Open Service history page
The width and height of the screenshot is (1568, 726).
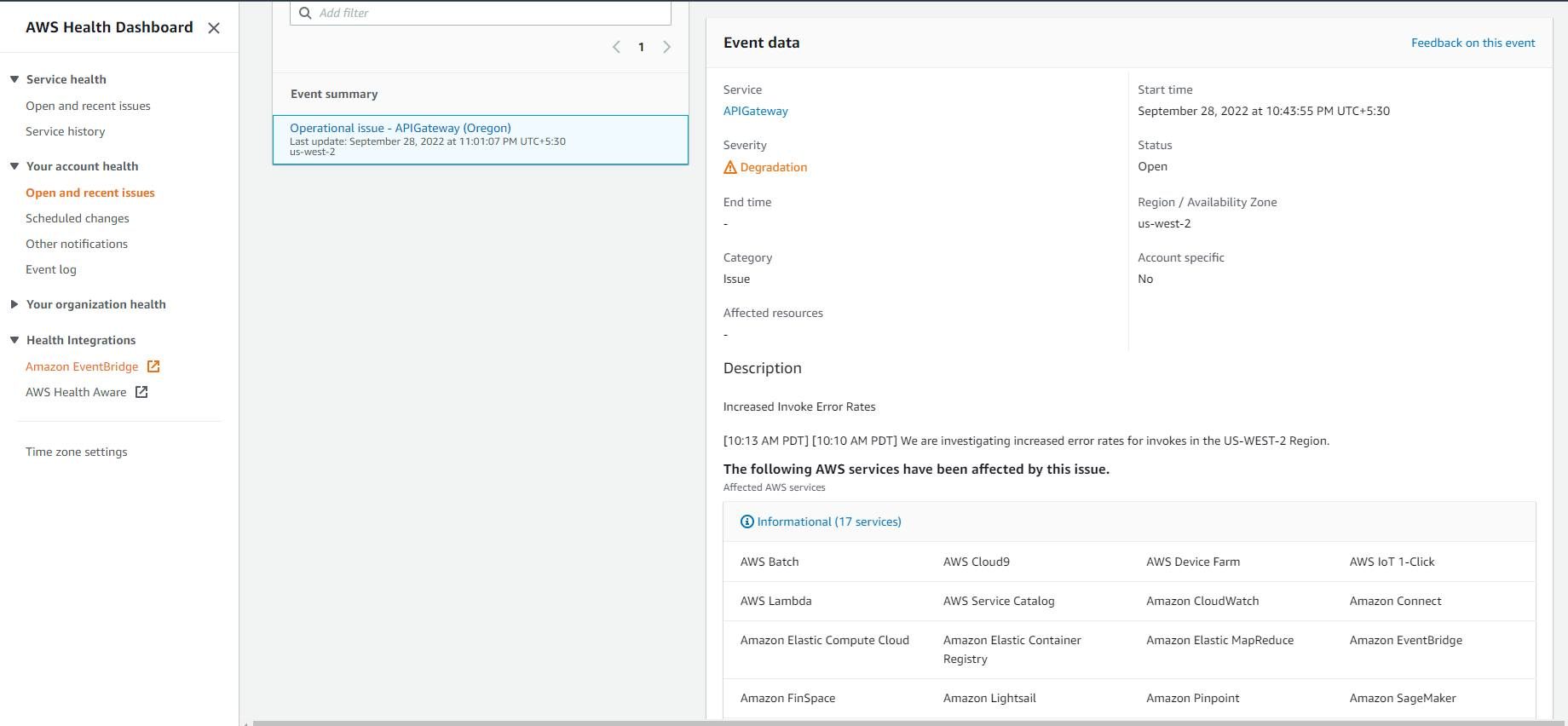pyautogui.click(x=66, y=131)
